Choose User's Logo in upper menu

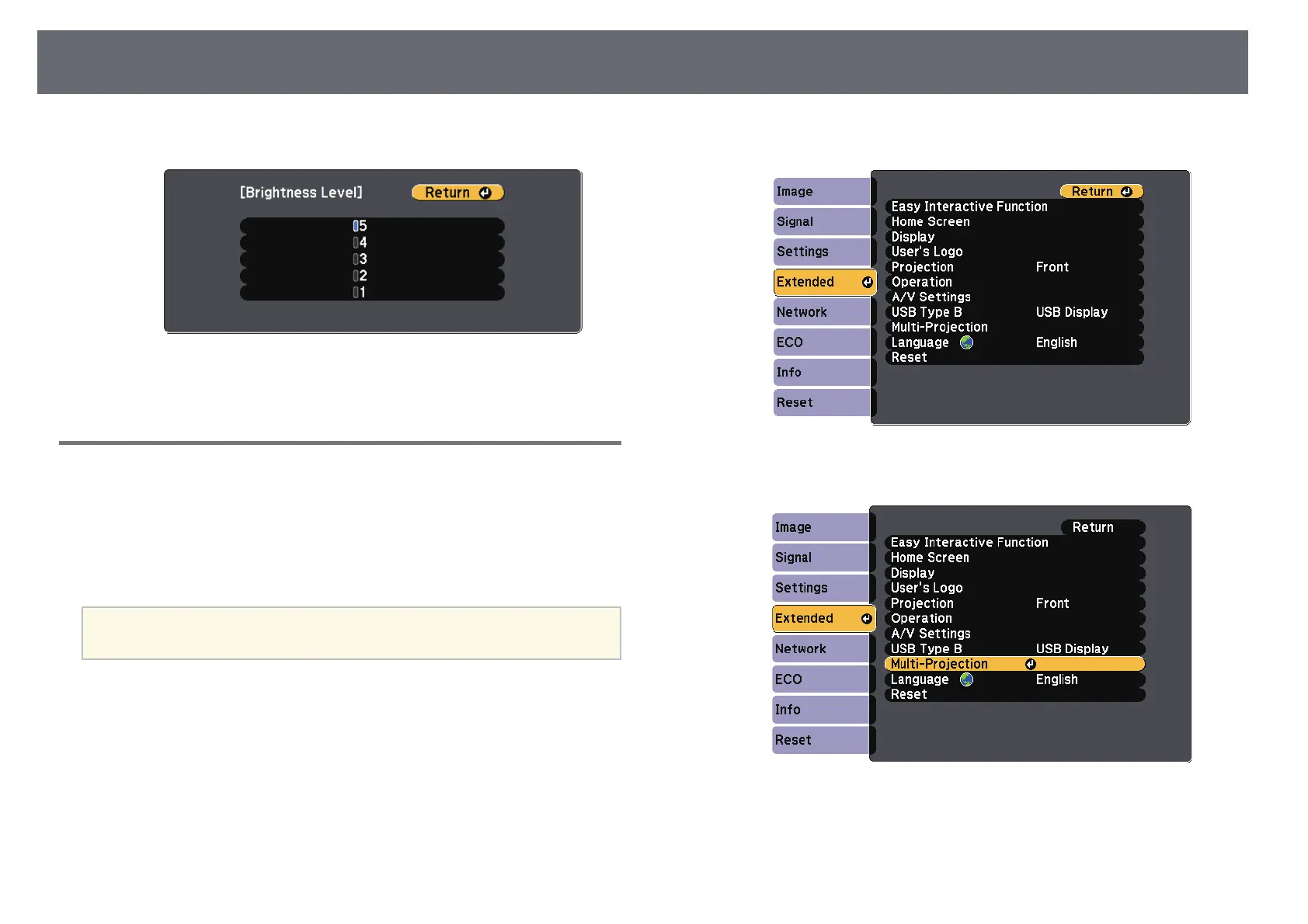[x=1014, y=252]
